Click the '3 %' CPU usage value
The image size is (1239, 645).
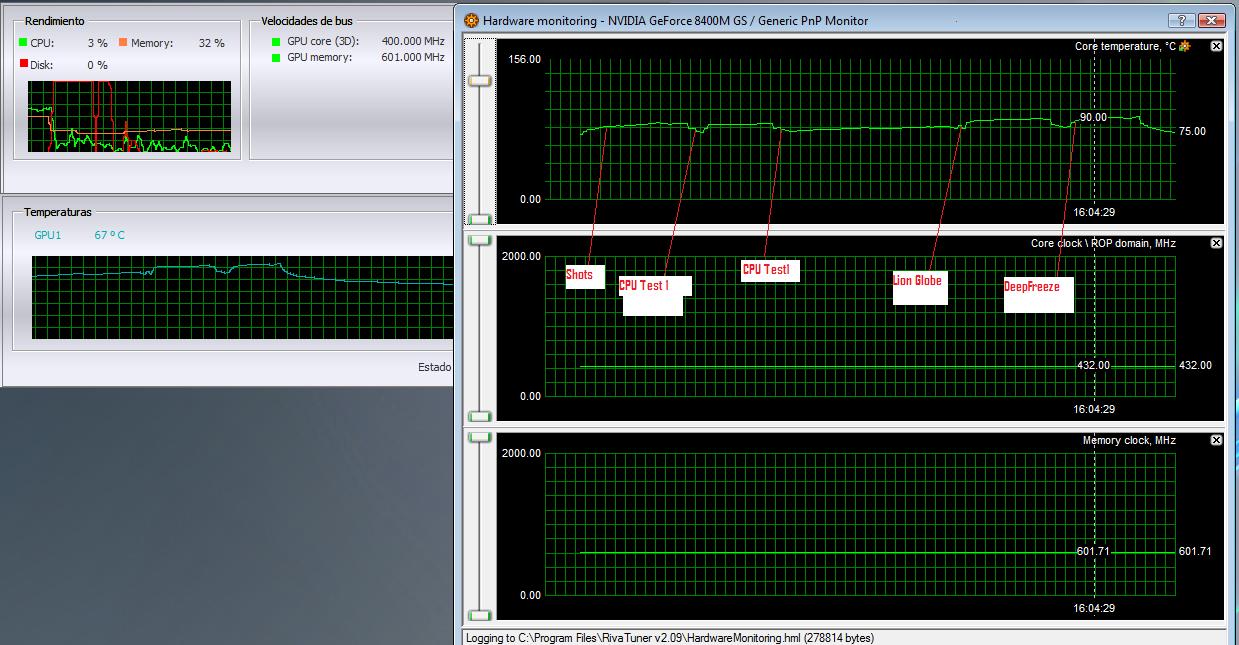[97, 43]
